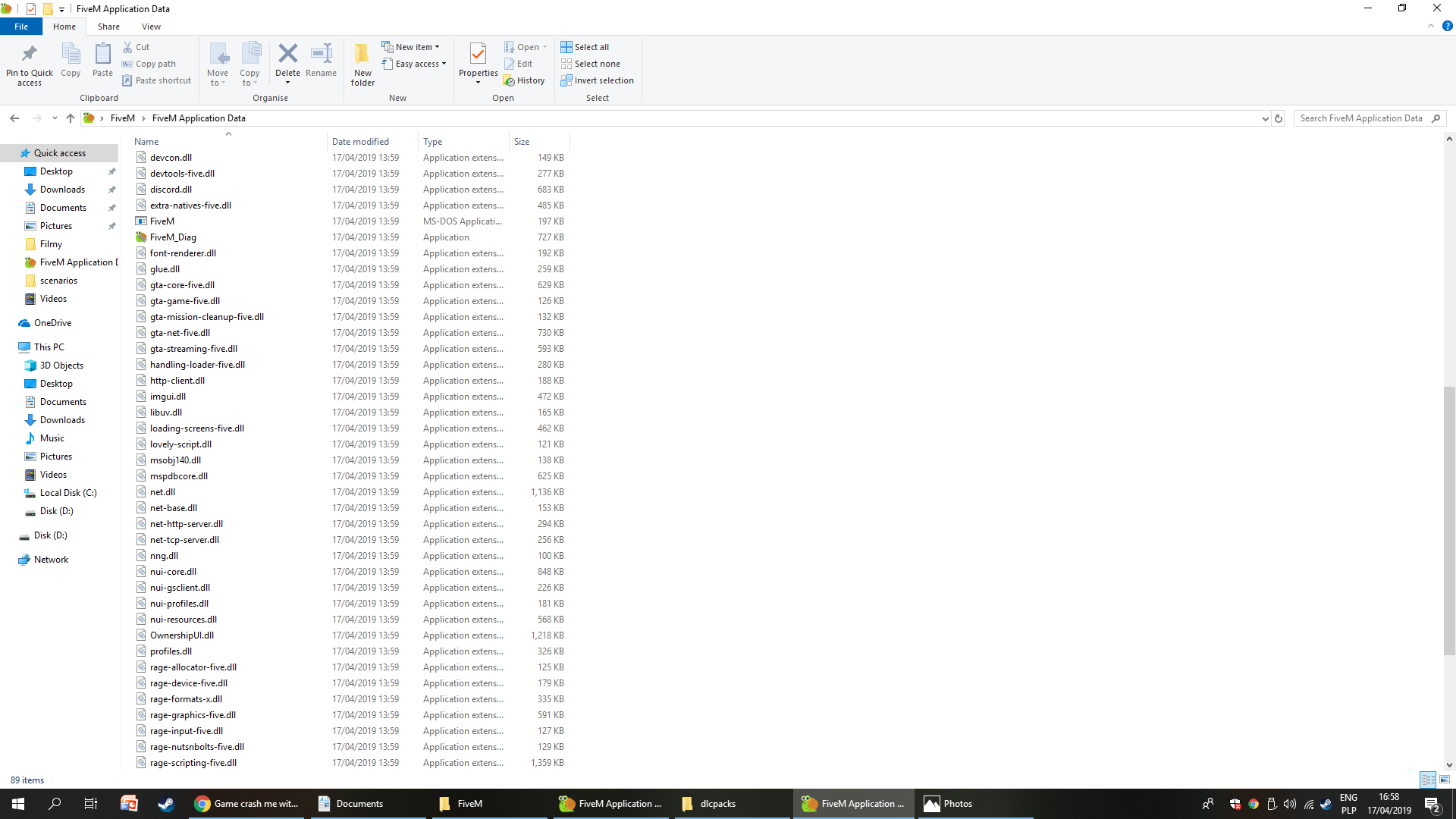
Task: Open the Explorer Help question mark
Action: click(x=1447, y=26)
